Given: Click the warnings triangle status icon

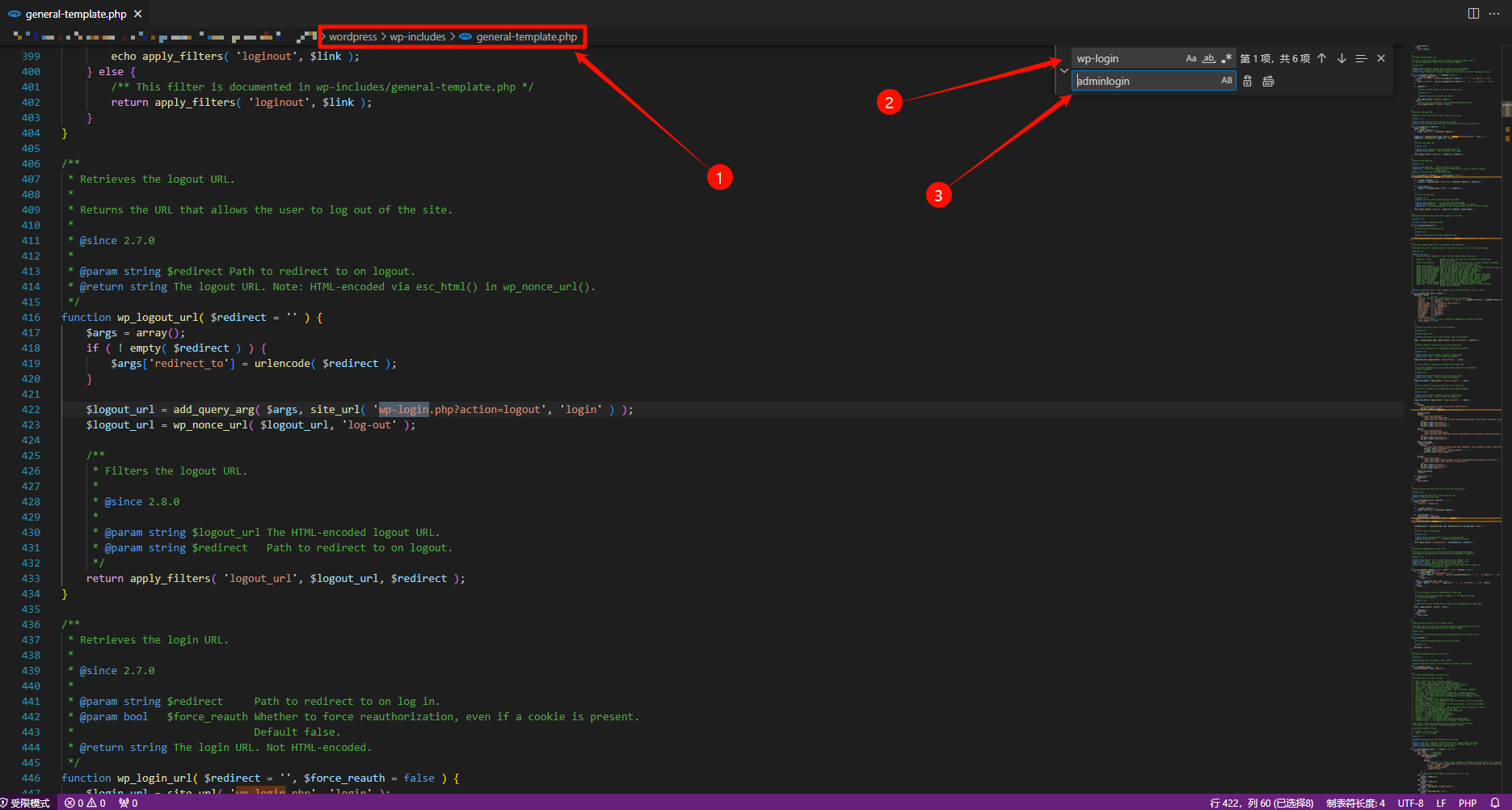Looking at the screenshot, I should pos(96,803).
